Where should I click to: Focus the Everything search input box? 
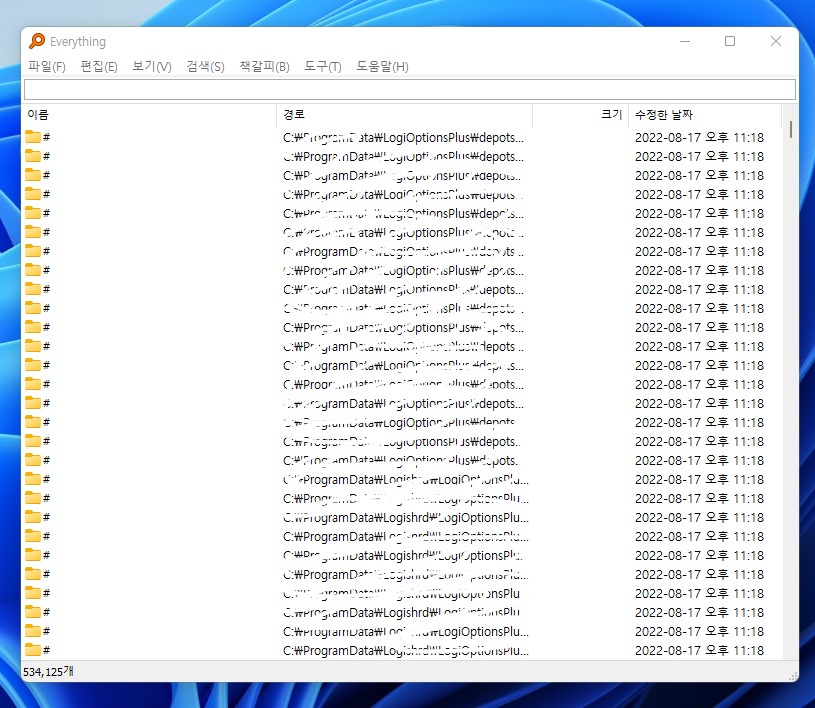coord(410,89)
